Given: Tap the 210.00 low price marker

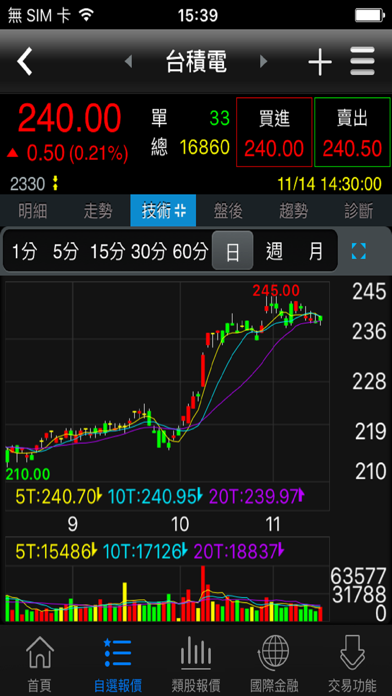Looking at the screenshot, I should pyautogui.click(x=28, y=474).
